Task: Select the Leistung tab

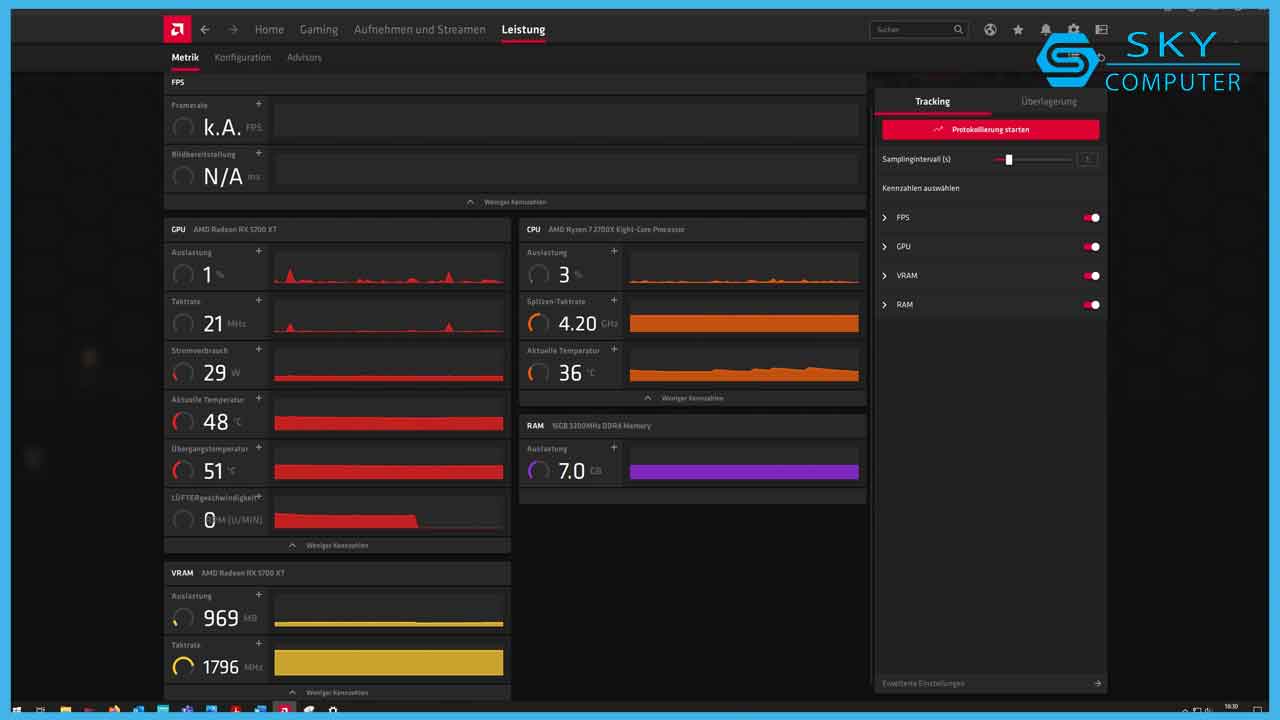Action: (523, 30)
